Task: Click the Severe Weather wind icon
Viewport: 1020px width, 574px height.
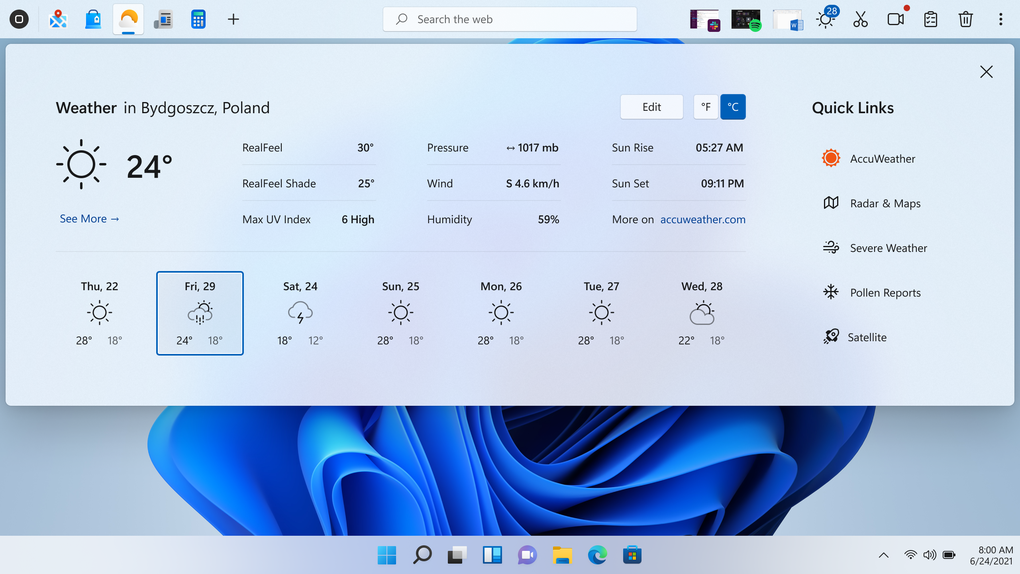Action: pos(831,247)
